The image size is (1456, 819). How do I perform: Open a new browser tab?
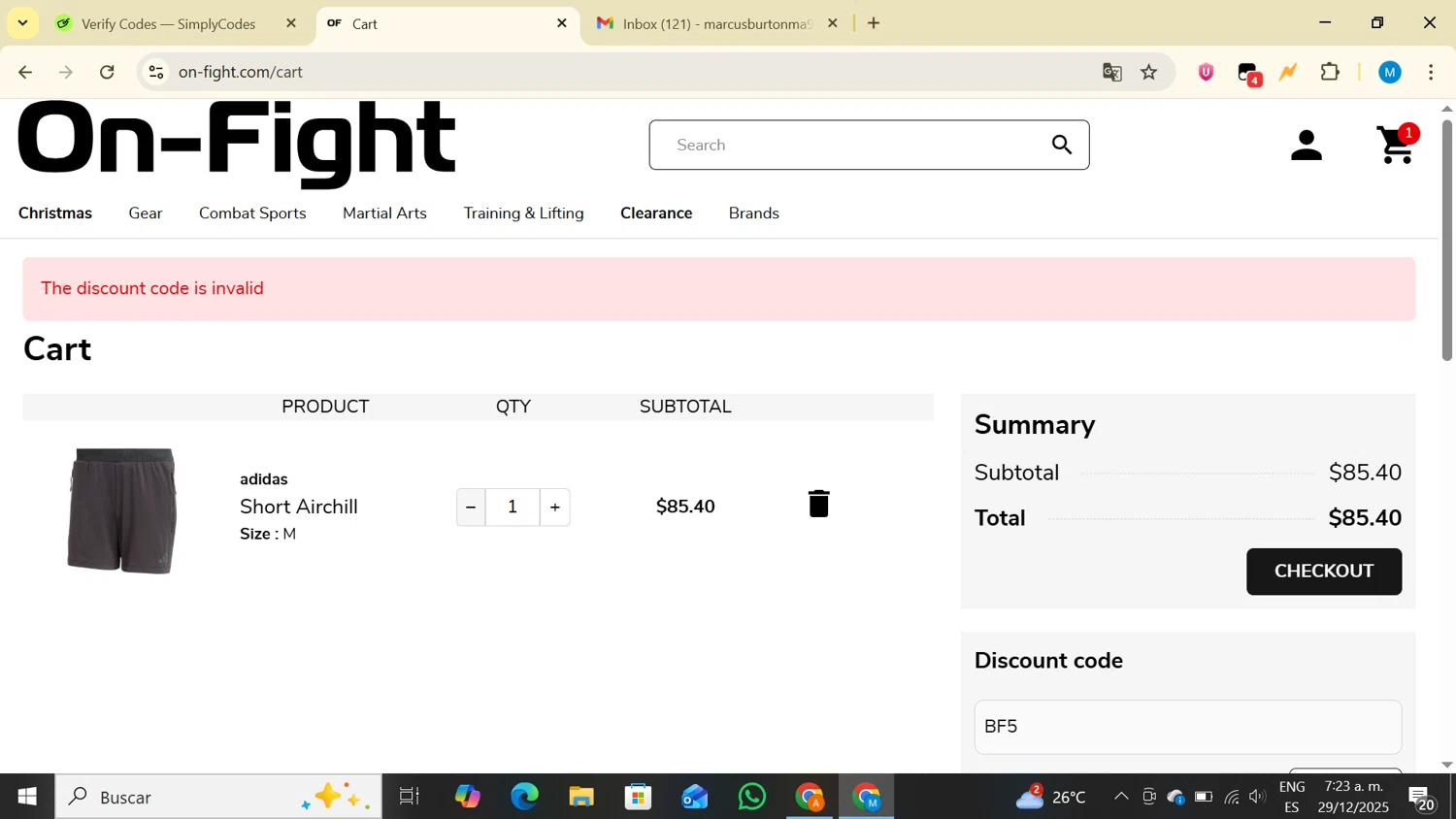tap(874, 23)
